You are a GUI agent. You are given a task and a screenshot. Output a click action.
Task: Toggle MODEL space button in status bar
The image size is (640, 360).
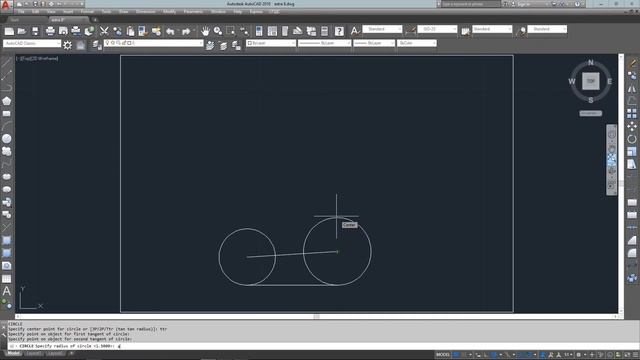pos(443,355)
